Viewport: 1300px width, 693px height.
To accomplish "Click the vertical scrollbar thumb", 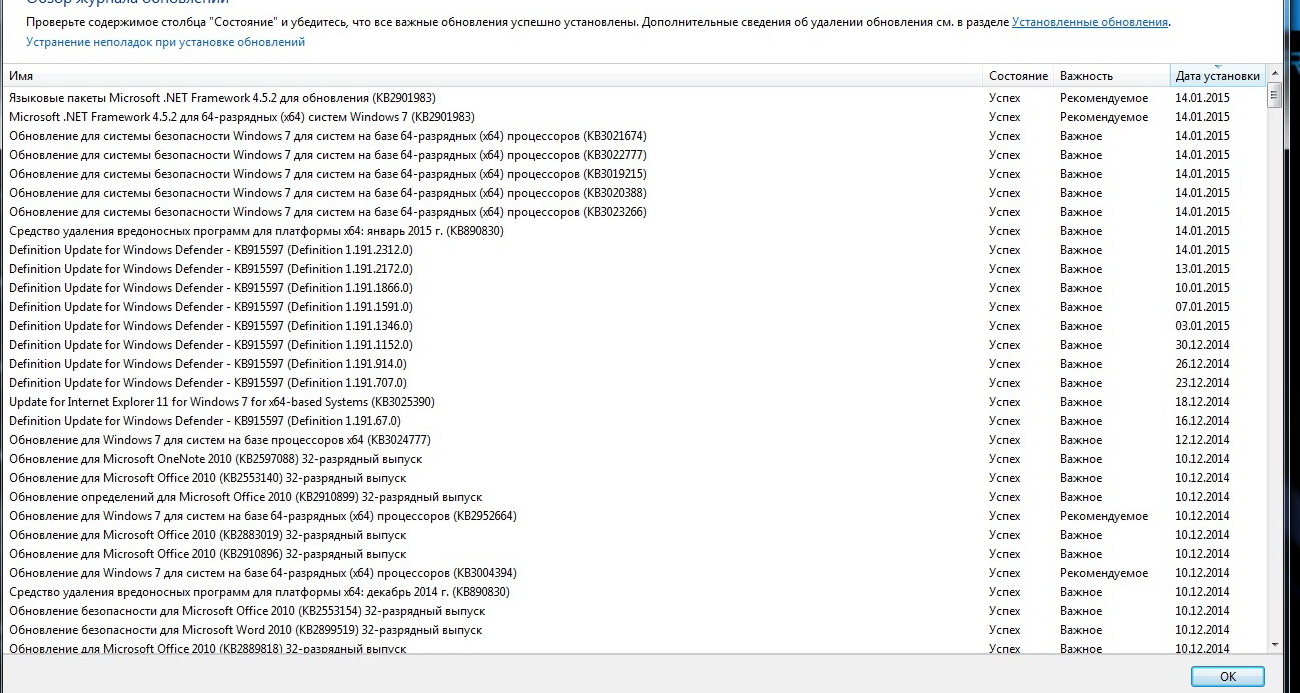I will pyautogui.click(x=1274, y=97).
